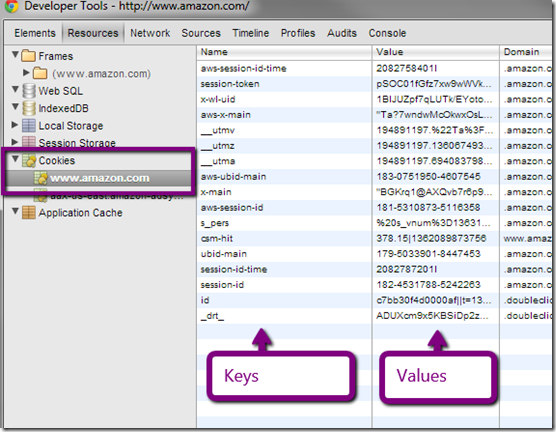Collapse the IndexedDB node
Image resolution: width=556 pixels, height=432 pixels.
click(15, 106)
